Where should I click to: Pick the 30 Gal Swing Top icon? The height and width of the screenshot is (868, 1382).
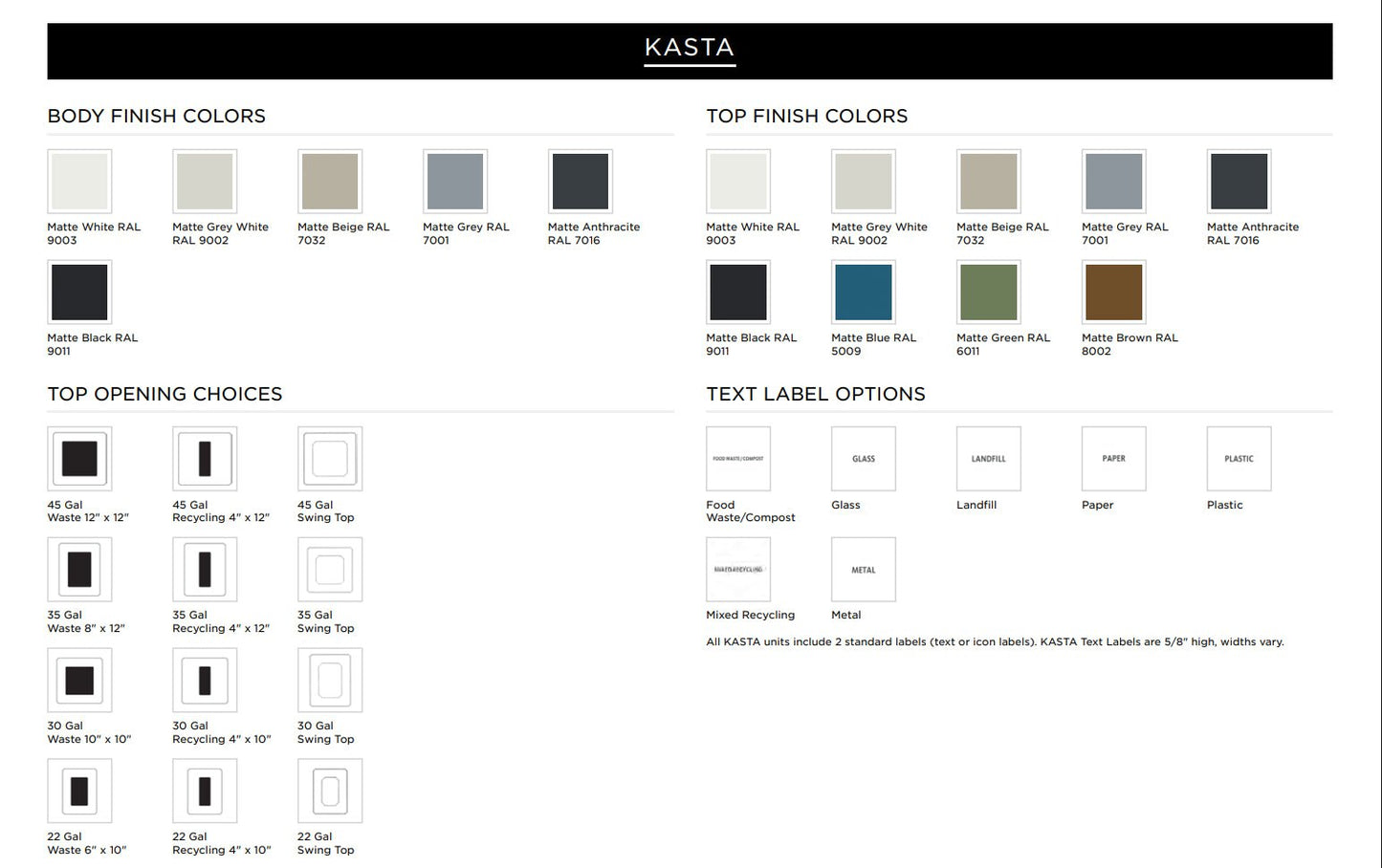pyautogui.click(x=330, y=681)
